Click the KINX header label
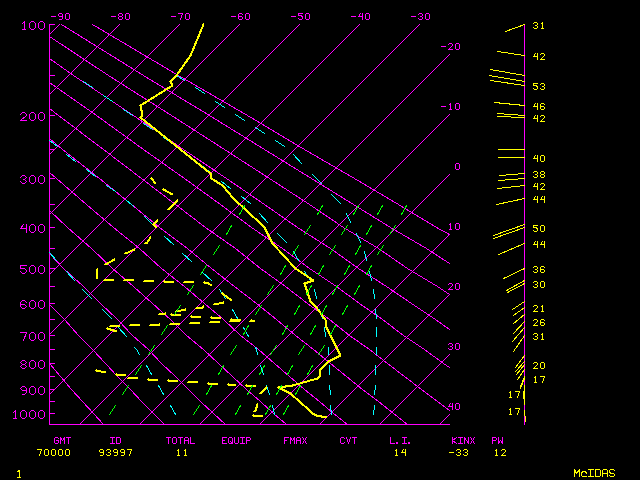Viewport: 640px width, 480px height. [462, 440]
